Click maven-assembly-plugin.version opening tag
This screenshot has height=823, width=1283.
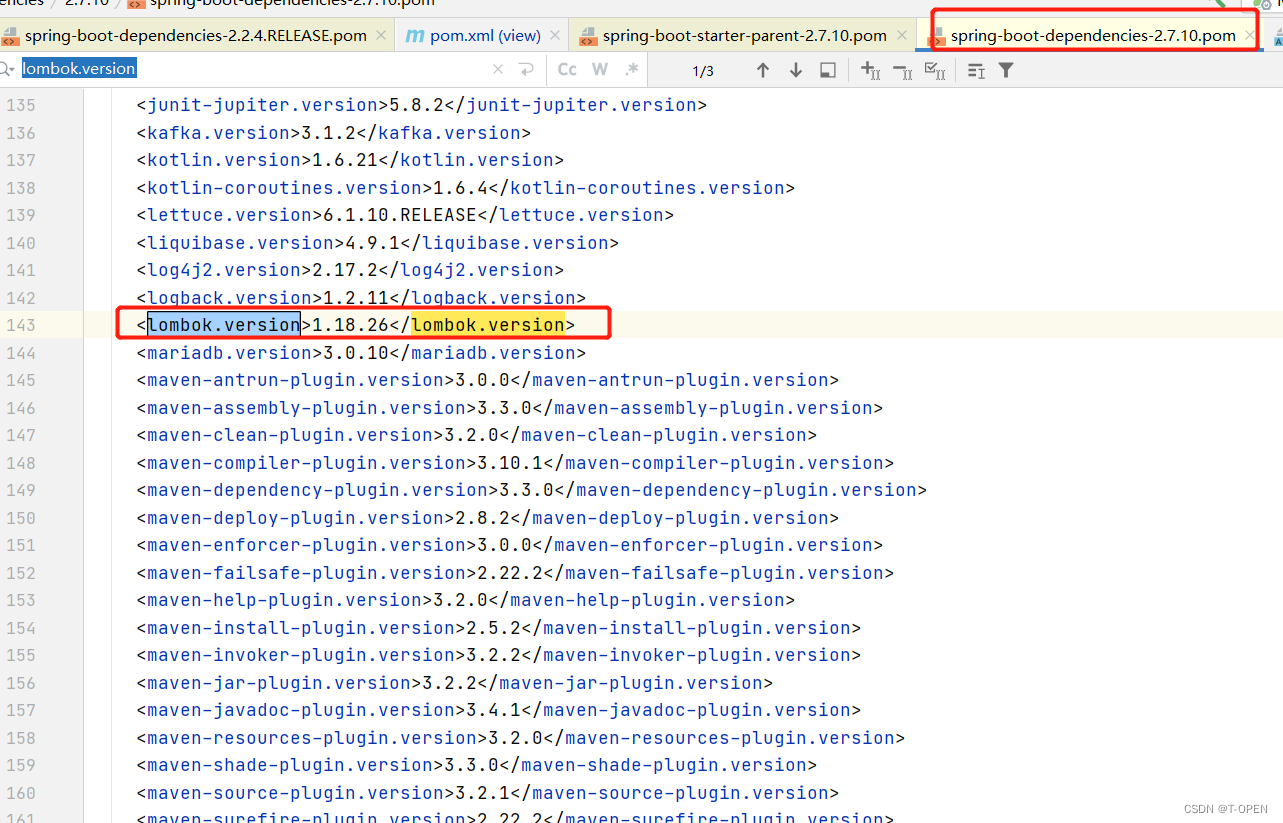pos(307,408)
